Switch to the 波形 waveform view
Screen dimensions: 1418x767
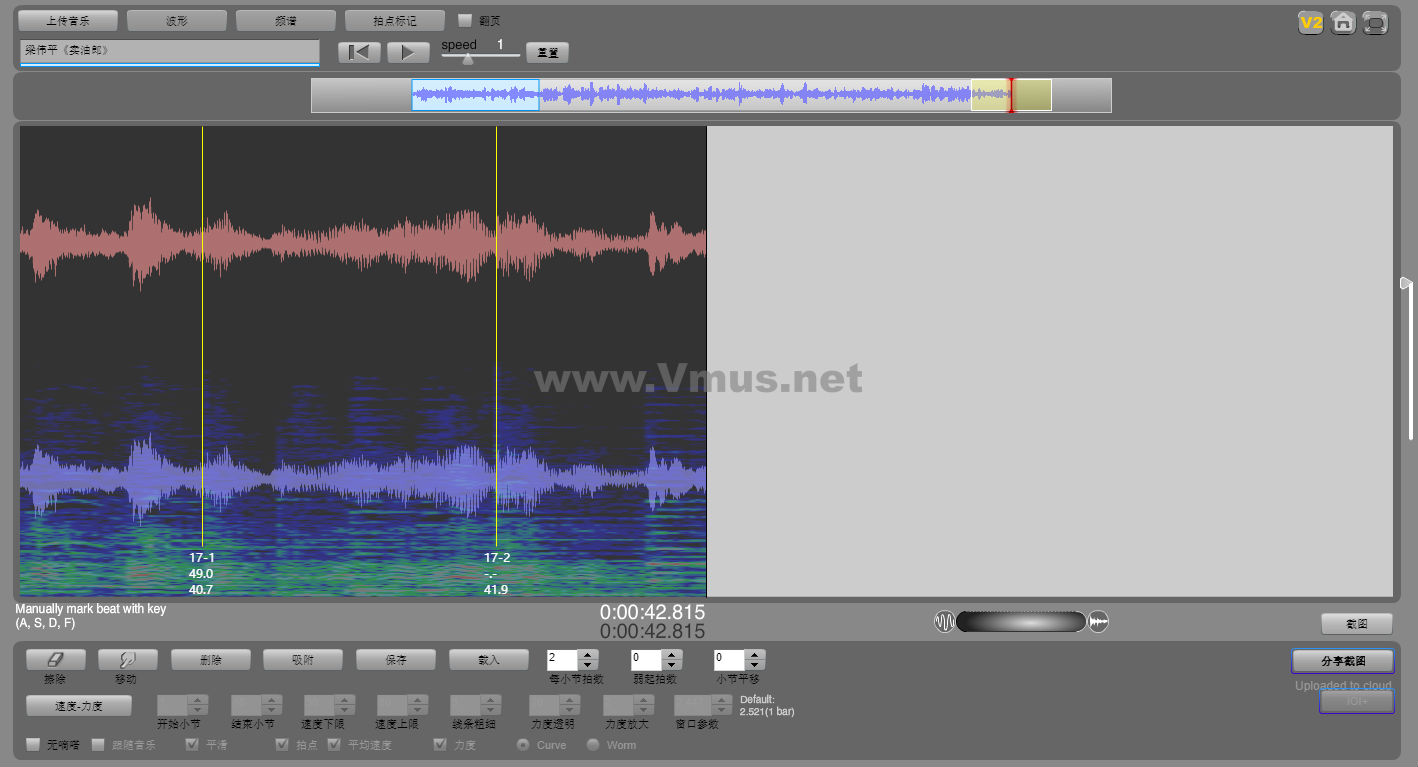click(x=176, y=20)
